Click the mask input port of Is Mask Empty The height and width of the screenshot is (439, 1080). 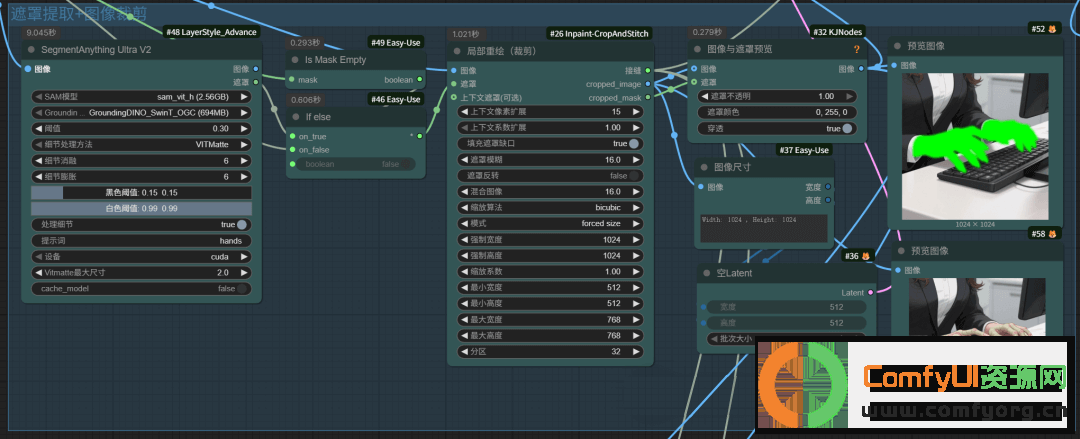point(292,80)
